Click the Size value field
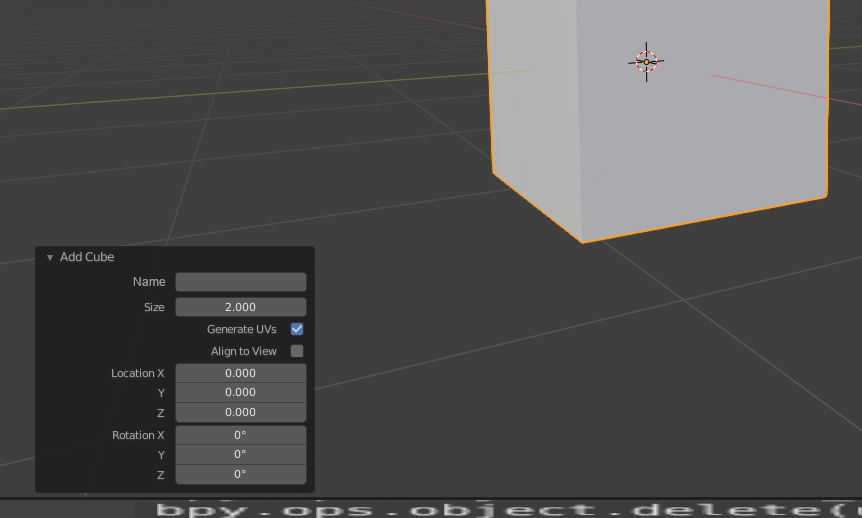This screenshot has height=518, width=862. [241, 307]
